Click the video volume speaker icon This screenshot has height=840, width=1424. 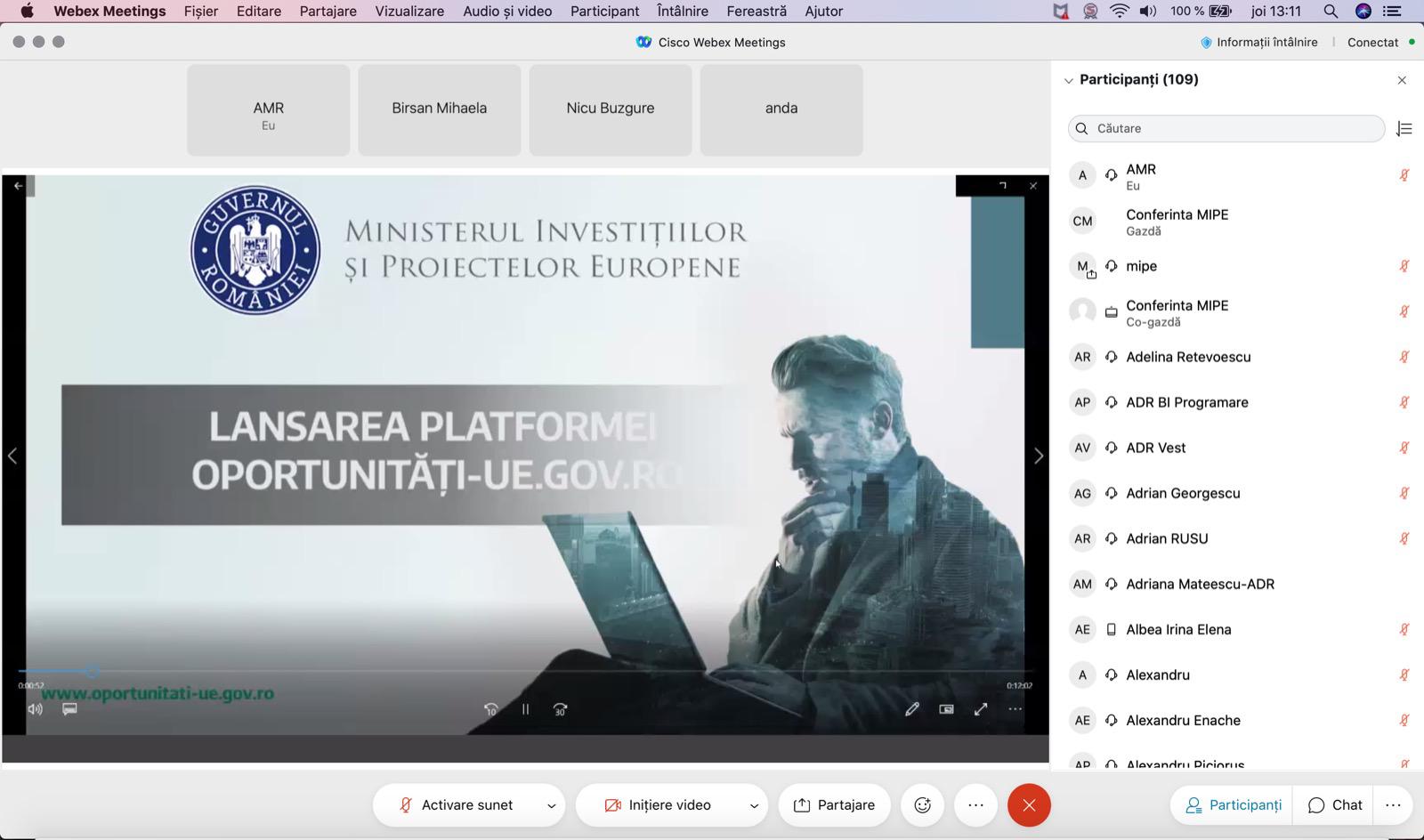click(36, 709)
